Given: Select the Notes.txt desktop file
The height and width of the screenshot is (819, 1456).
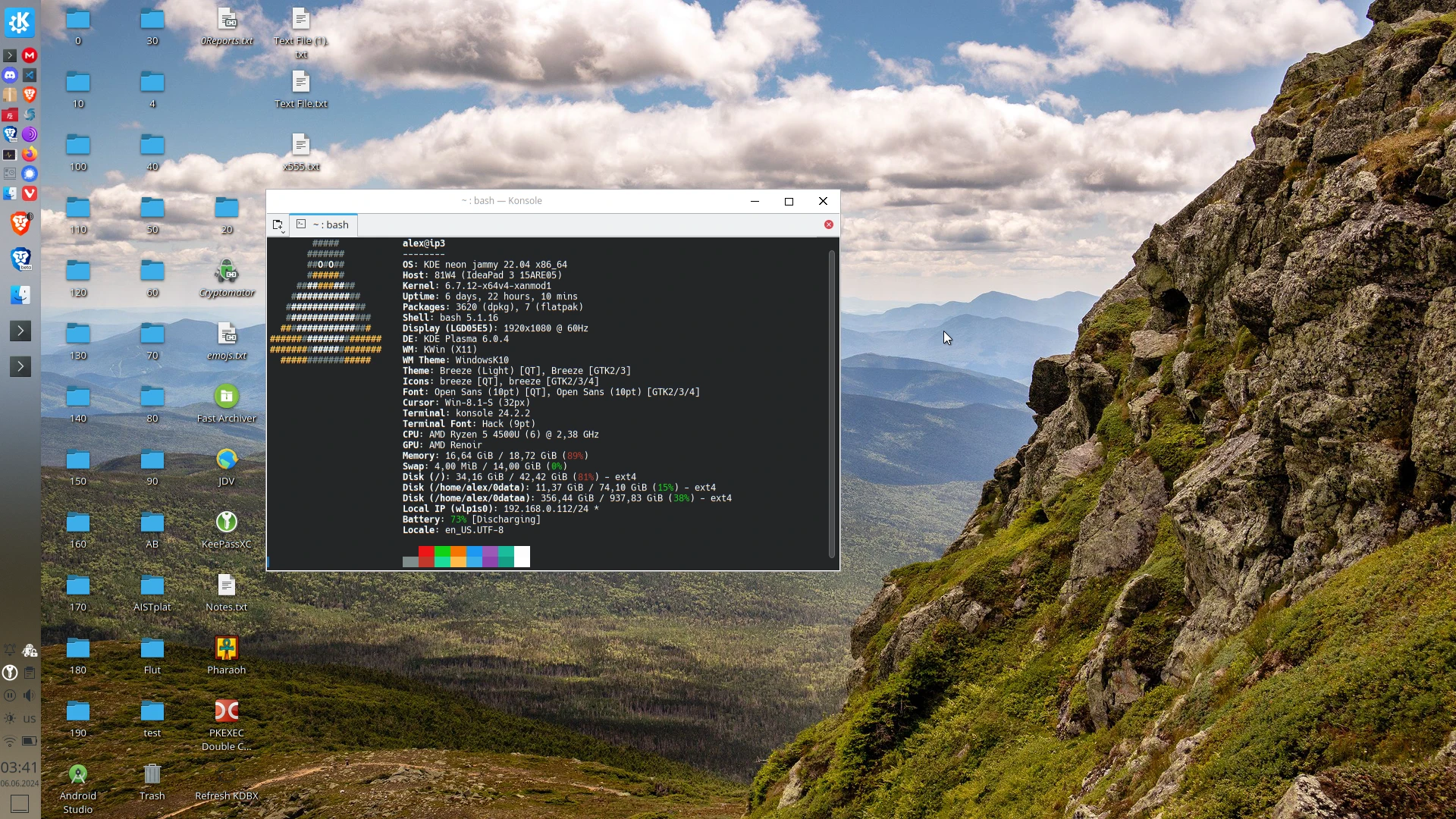Looking at the screenshot, I should 227,592.
